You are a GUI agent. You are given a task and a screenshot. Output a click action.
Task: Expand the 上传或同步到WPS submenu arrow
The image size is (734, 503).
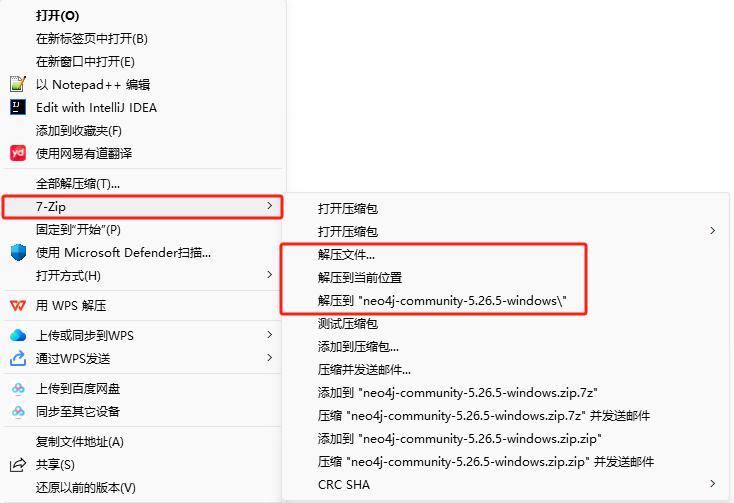click(269, 335)
